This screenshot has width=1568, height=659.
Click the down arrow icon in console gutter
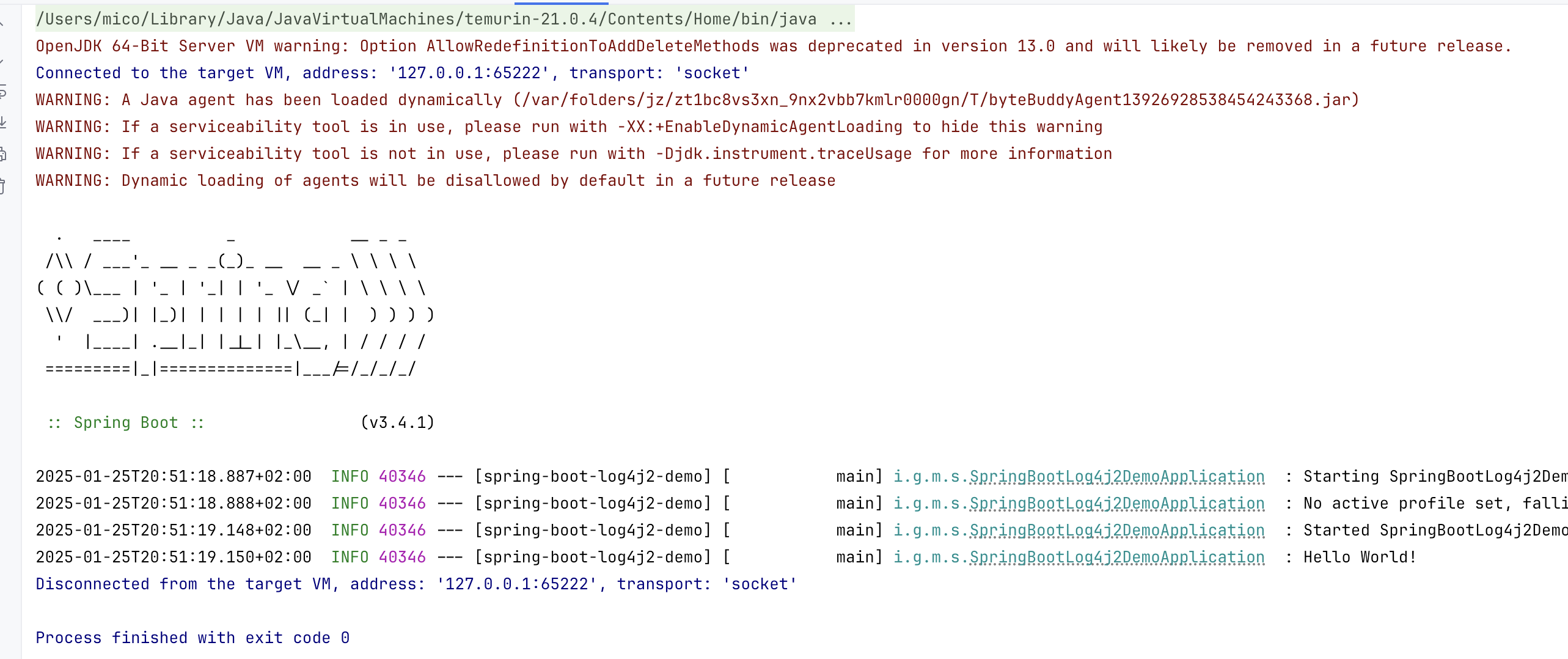(2, 61)
